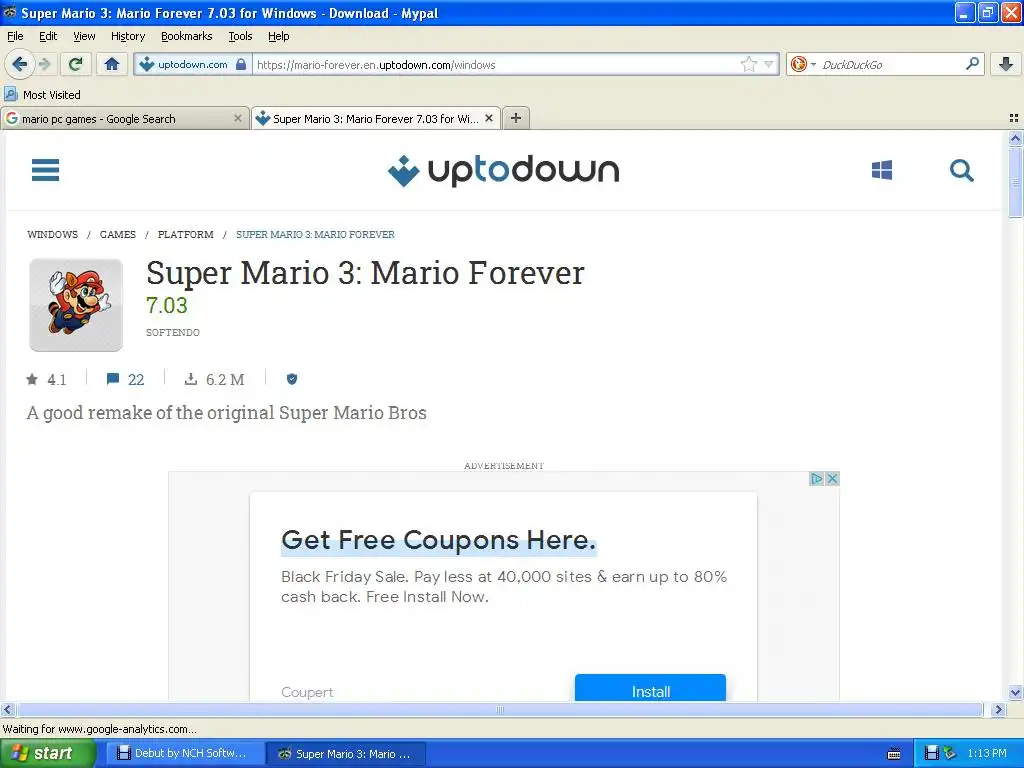Click the address bar URL field
The width and height of the screenshot is (1024, 768).
pos(496,64)
